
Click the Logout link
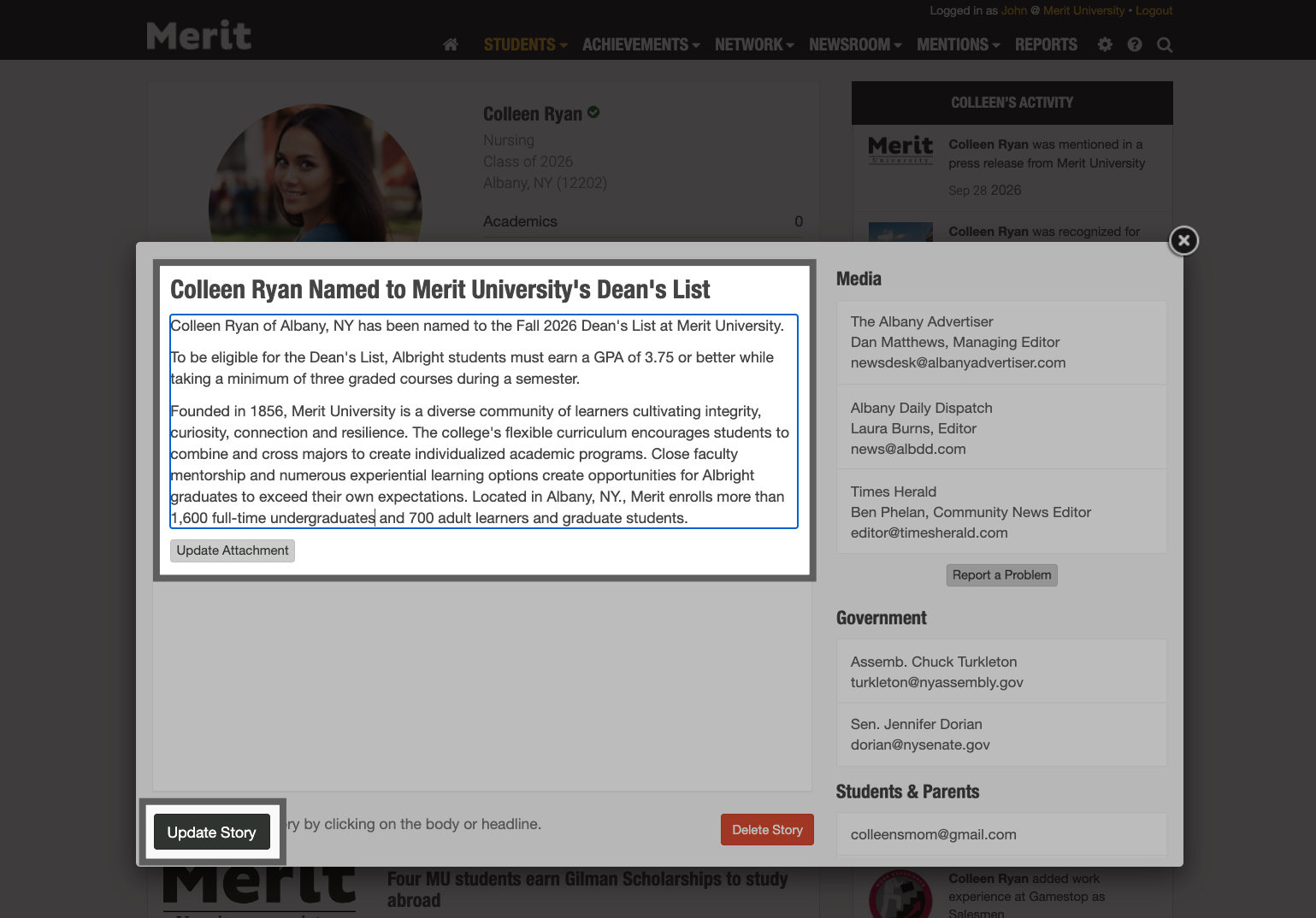click(x=1154, y=10)
